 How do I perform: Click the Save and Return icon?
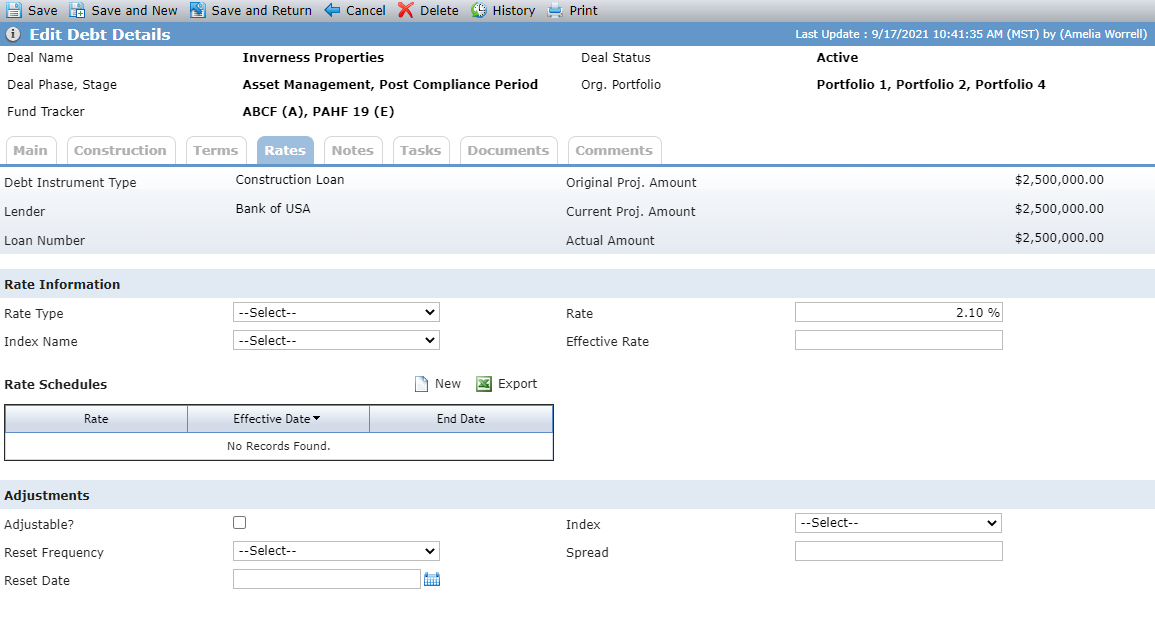(x=197, y=10)
